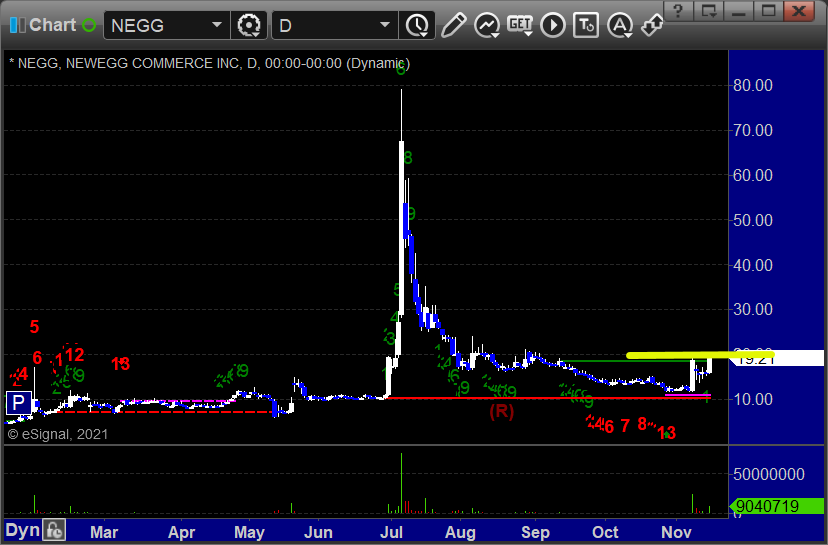Select the text annotation T tool

[x=586, y=25]
